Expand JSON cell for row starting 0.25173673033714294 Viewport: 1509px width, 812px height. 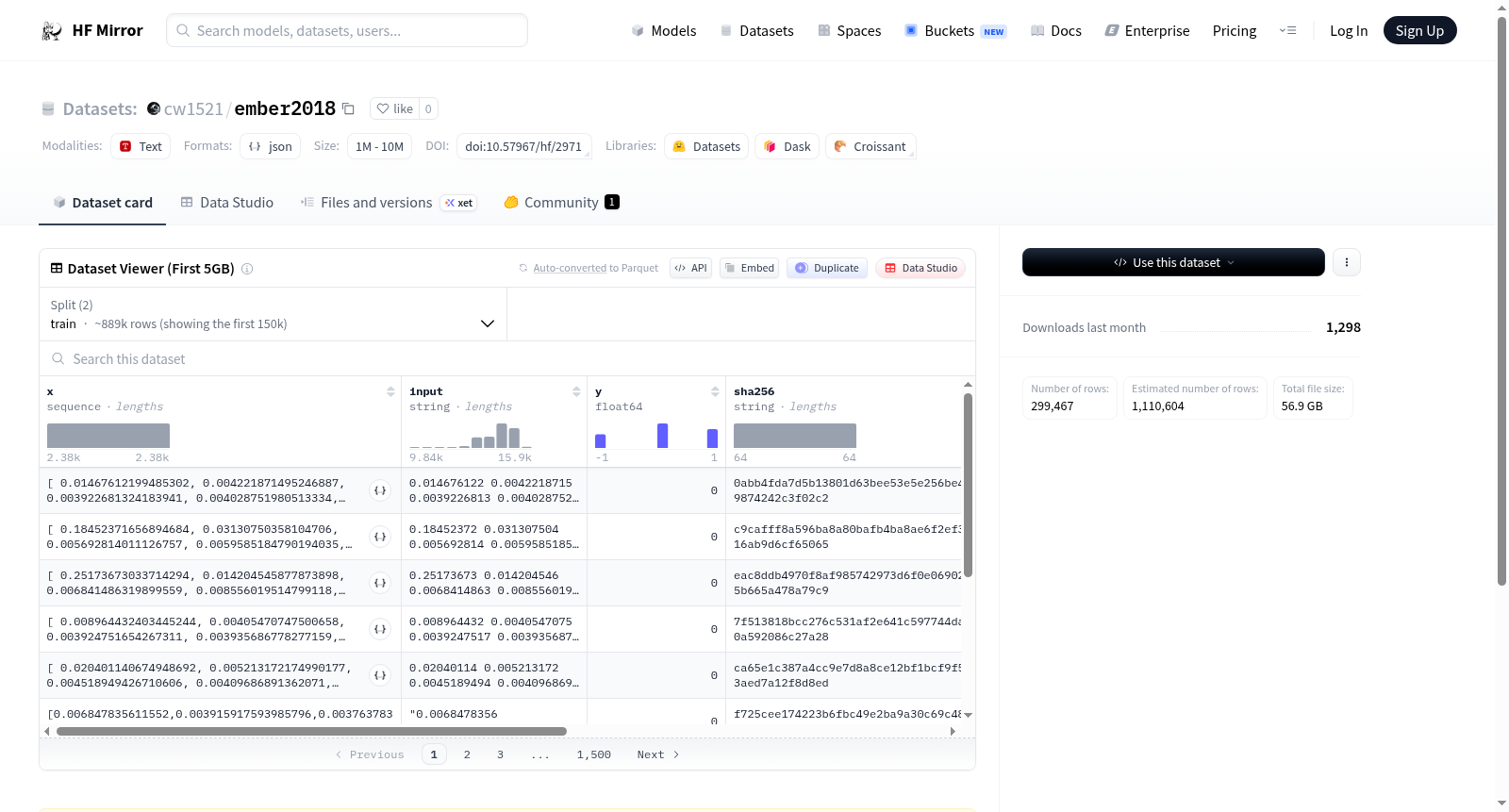click(380, 583)
